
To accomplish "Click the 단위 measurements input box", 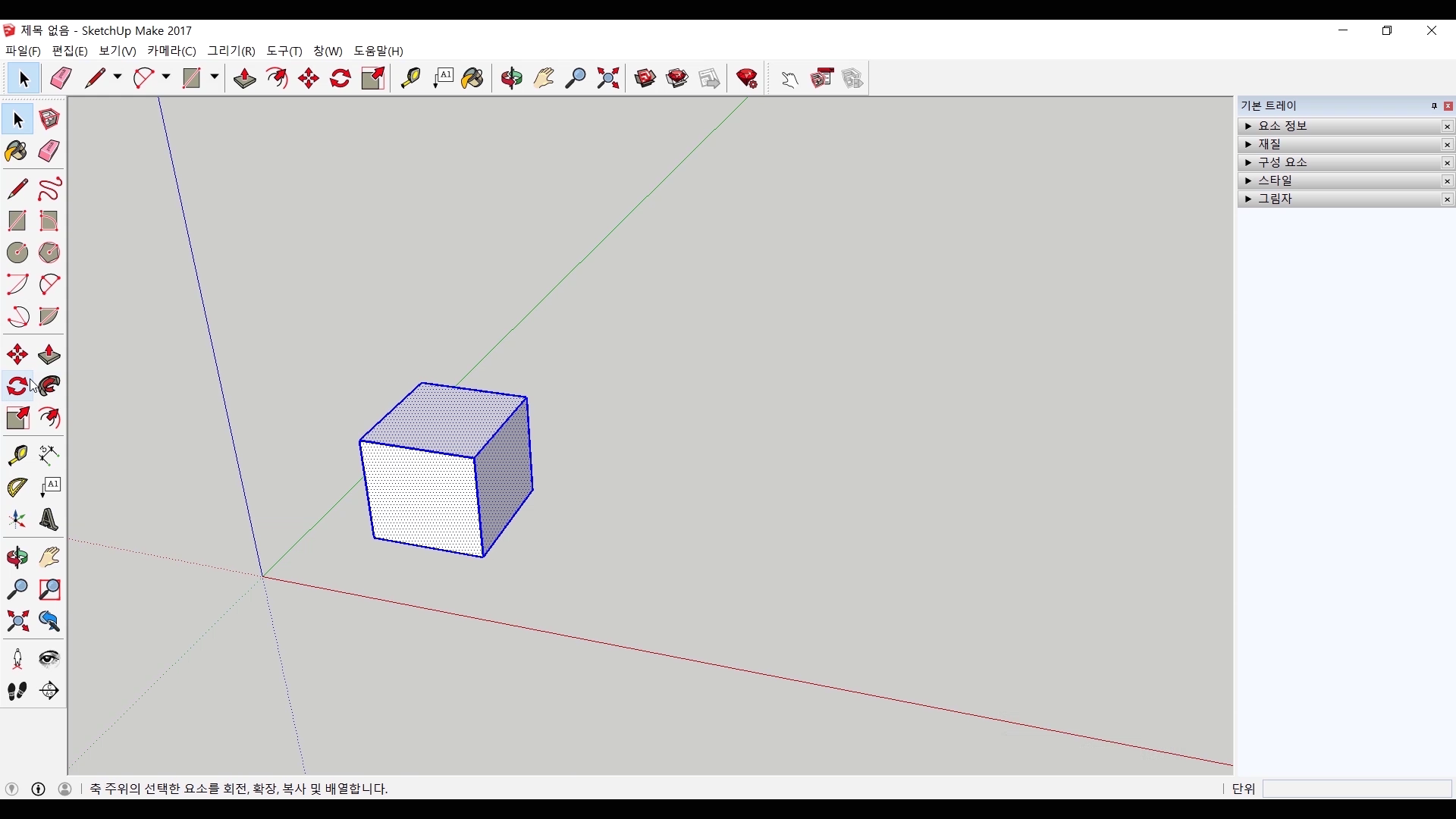I will [x=1356, y=789].
